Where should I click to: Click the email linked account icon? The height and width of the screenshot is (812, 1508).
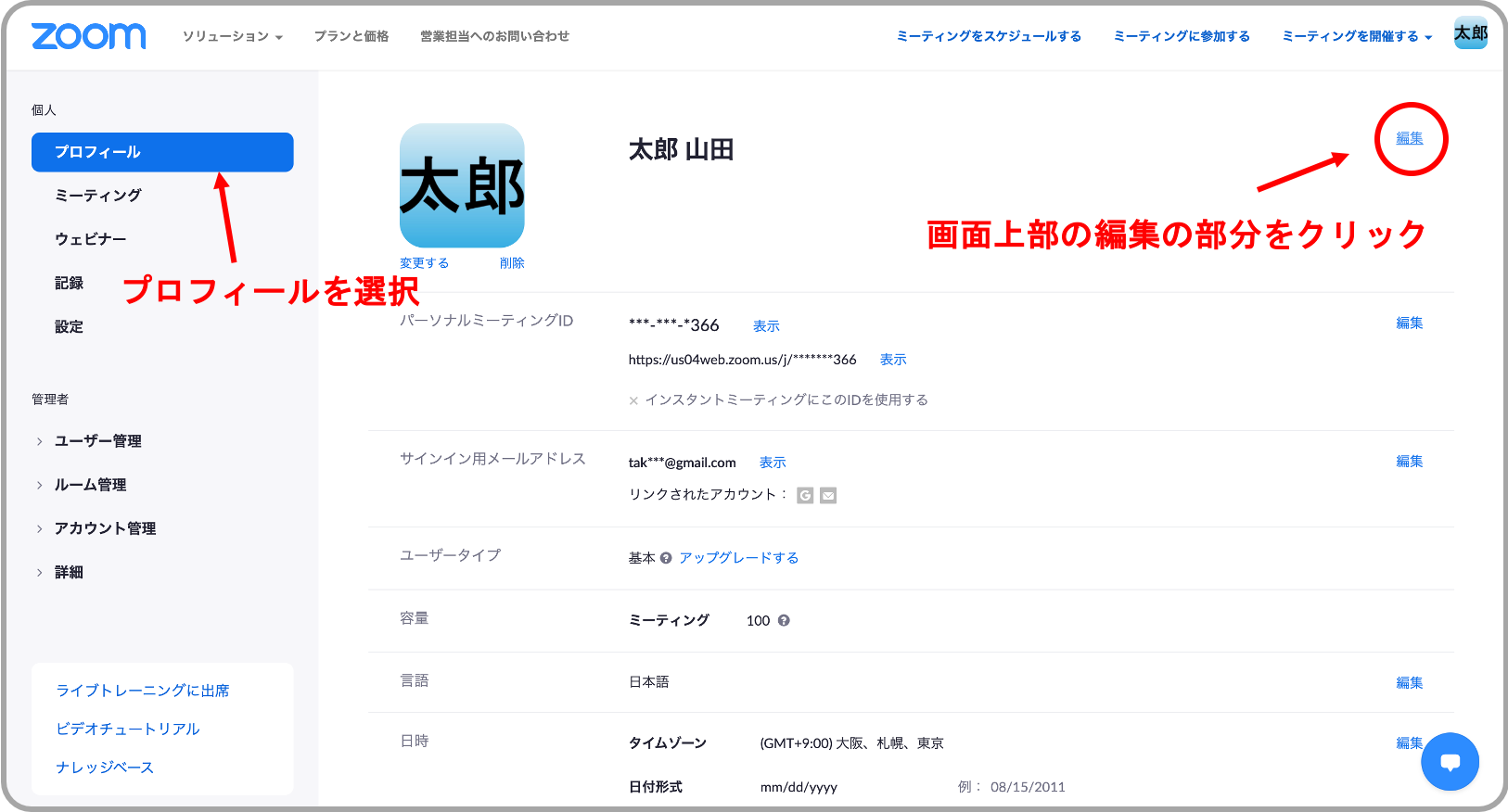828,496
